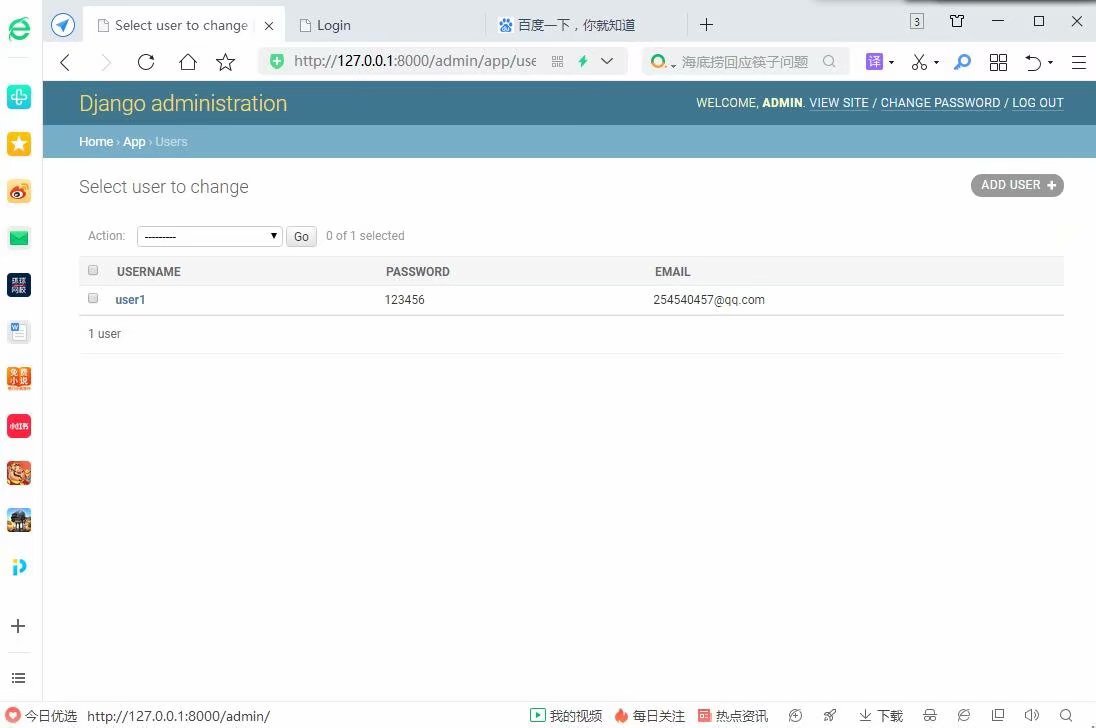The image size is (1096, 728).
Task: Click the 360 browser logo in sidebar
Action: pos(19,29)
